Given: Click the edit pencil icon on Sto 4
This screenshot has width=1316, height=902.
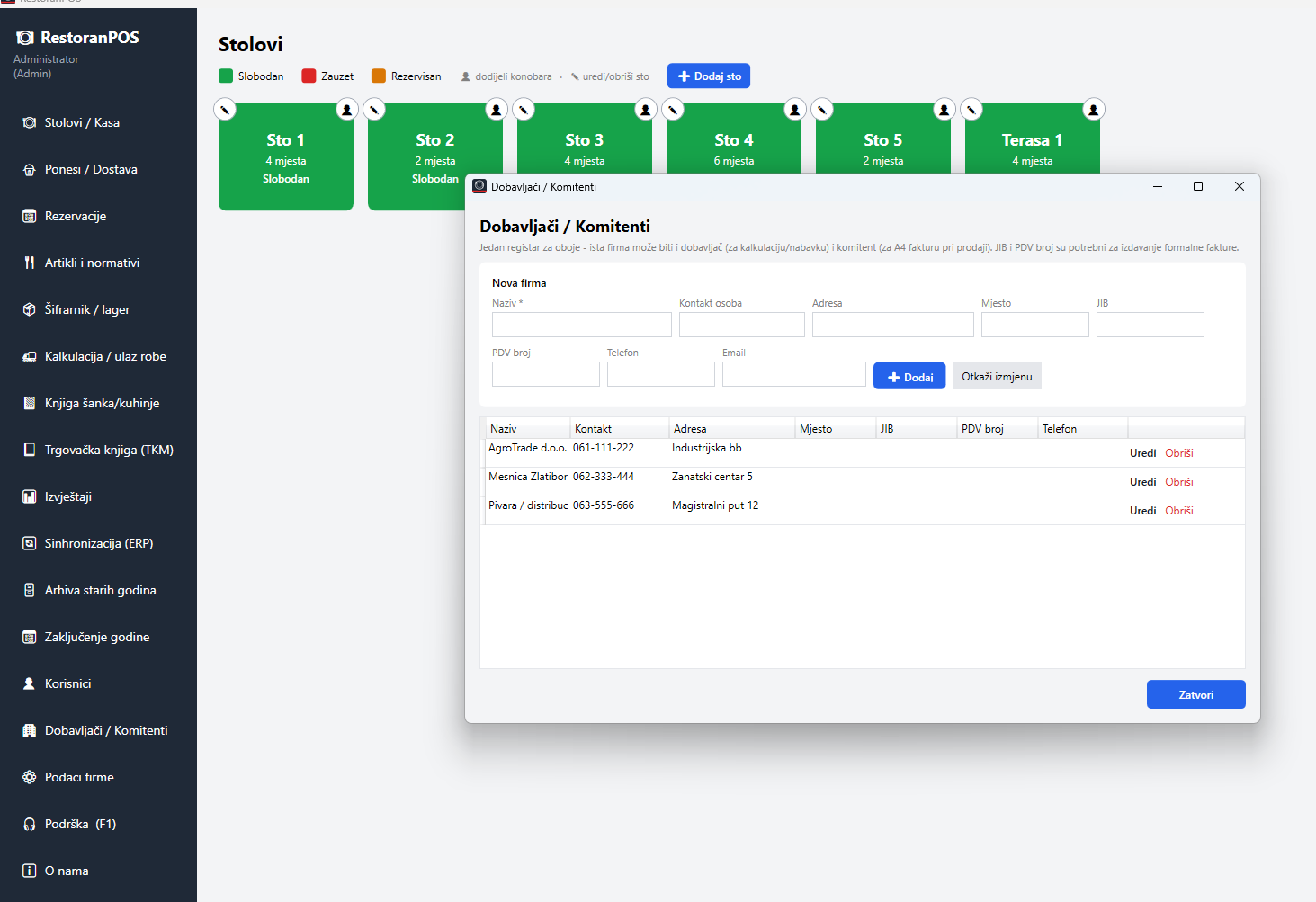Looking at the screenshot, I should click(673, 110).
